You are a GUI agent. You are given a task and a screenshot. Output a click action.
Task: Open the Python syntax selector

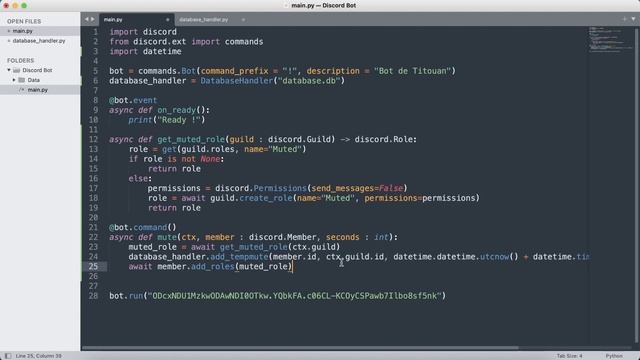[614, 356]
